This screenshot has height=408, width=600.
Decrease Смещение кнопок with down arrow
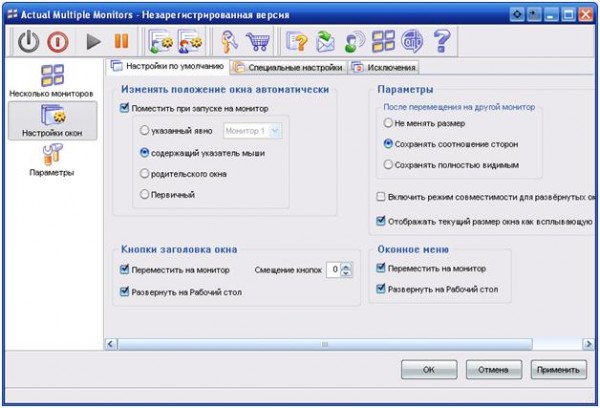point(346,273)
